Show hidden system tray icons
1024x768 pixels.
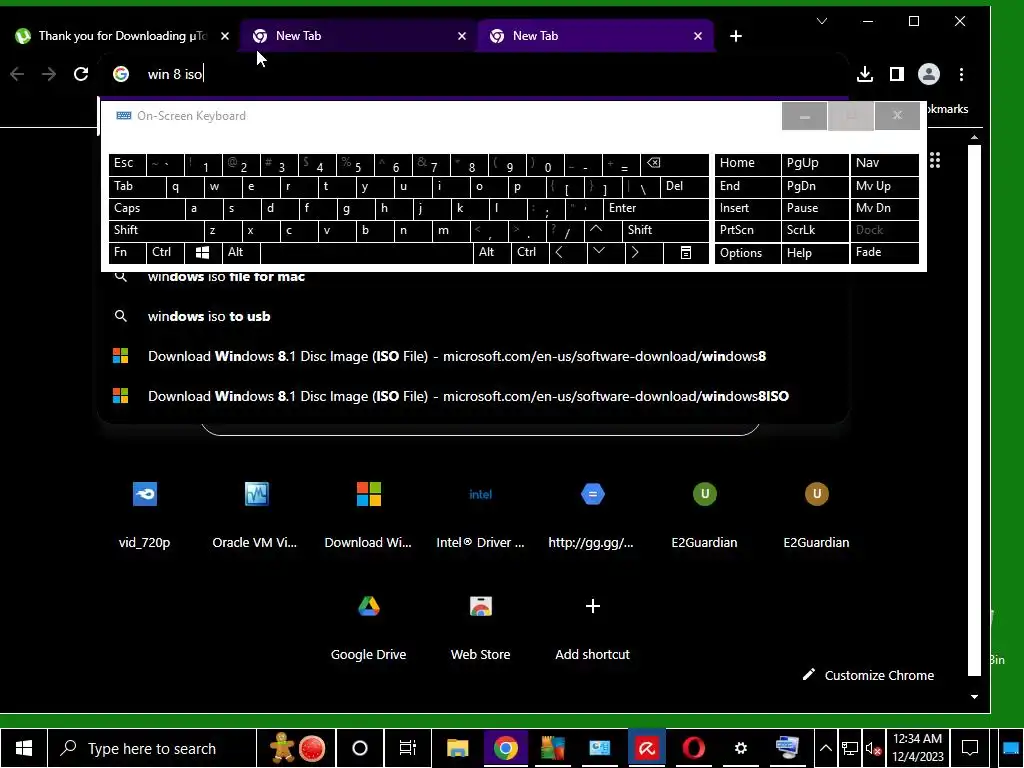(825, 748)
